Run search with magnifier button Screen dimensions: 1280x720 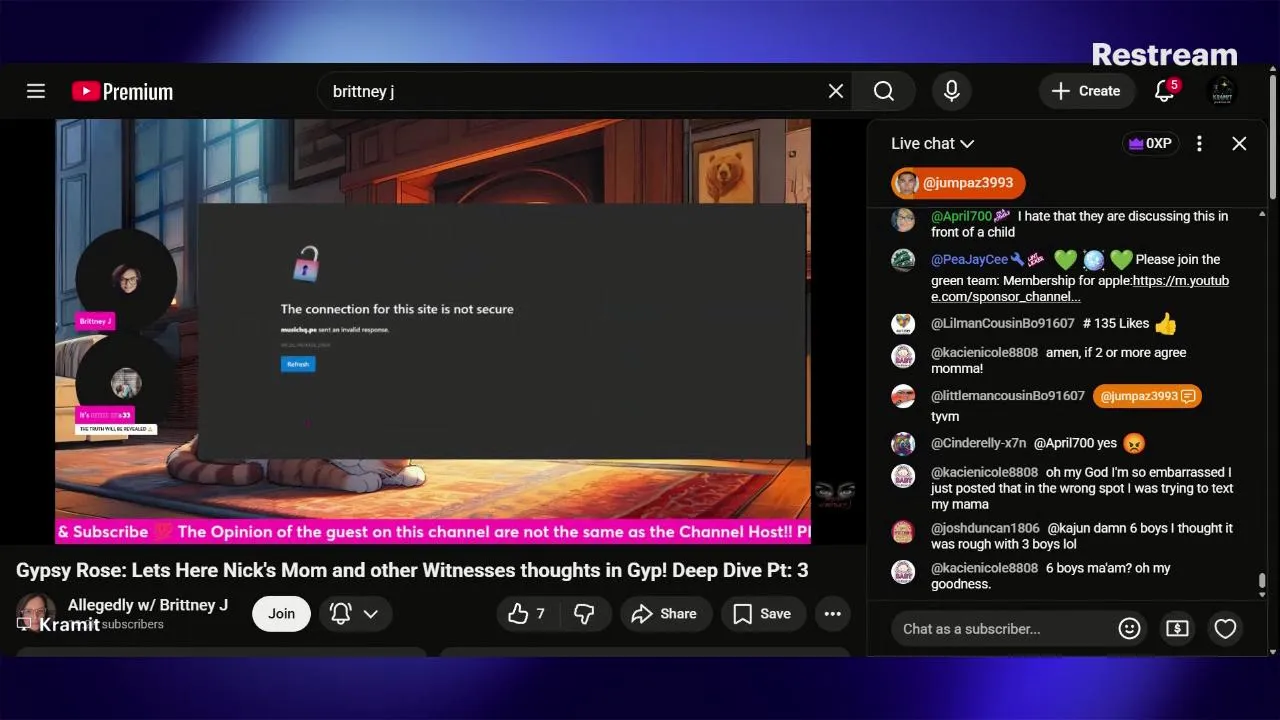point(884,91)
